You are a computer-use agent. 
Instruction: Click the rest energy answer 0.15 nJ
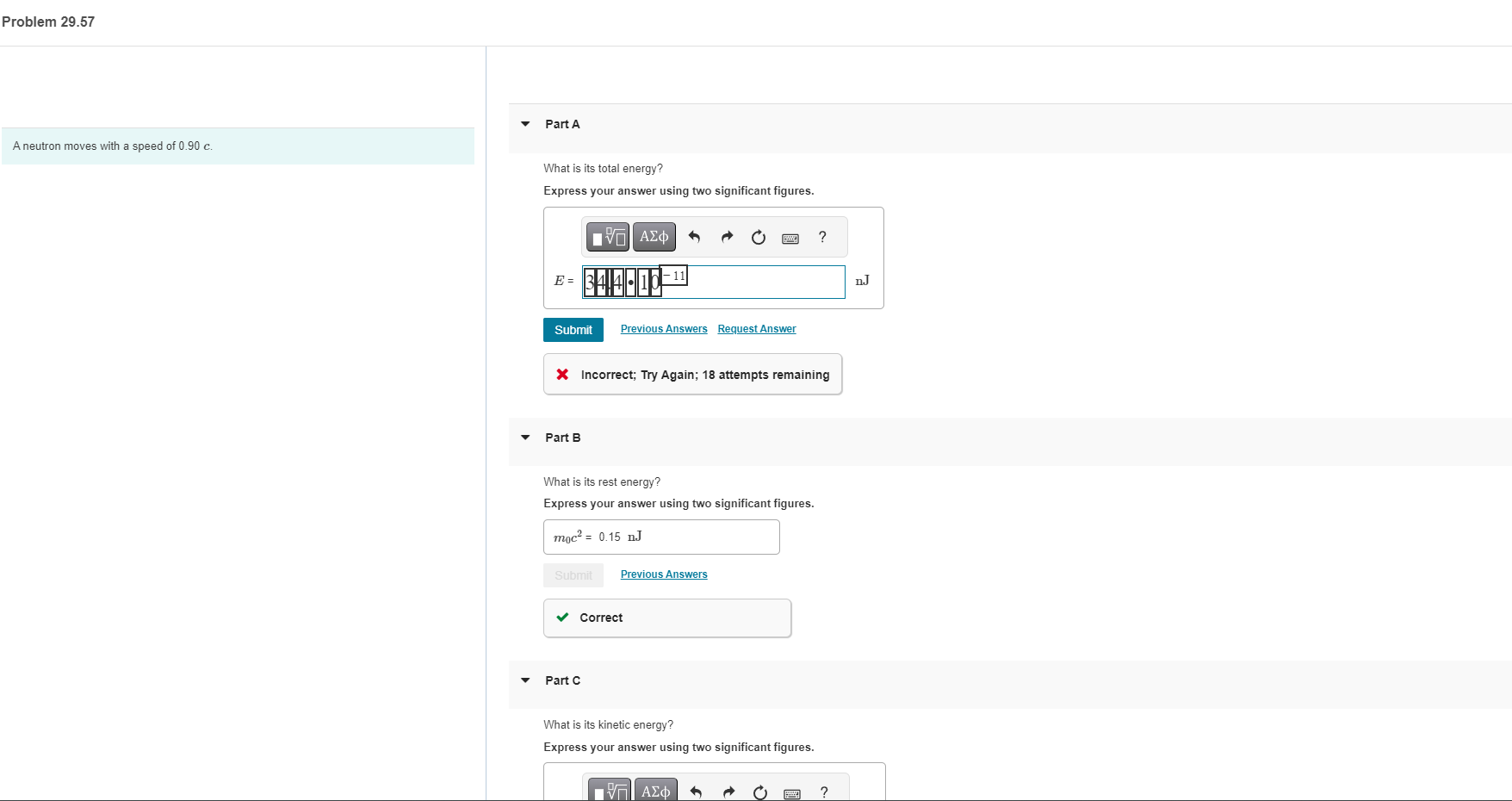pos(620,537)
